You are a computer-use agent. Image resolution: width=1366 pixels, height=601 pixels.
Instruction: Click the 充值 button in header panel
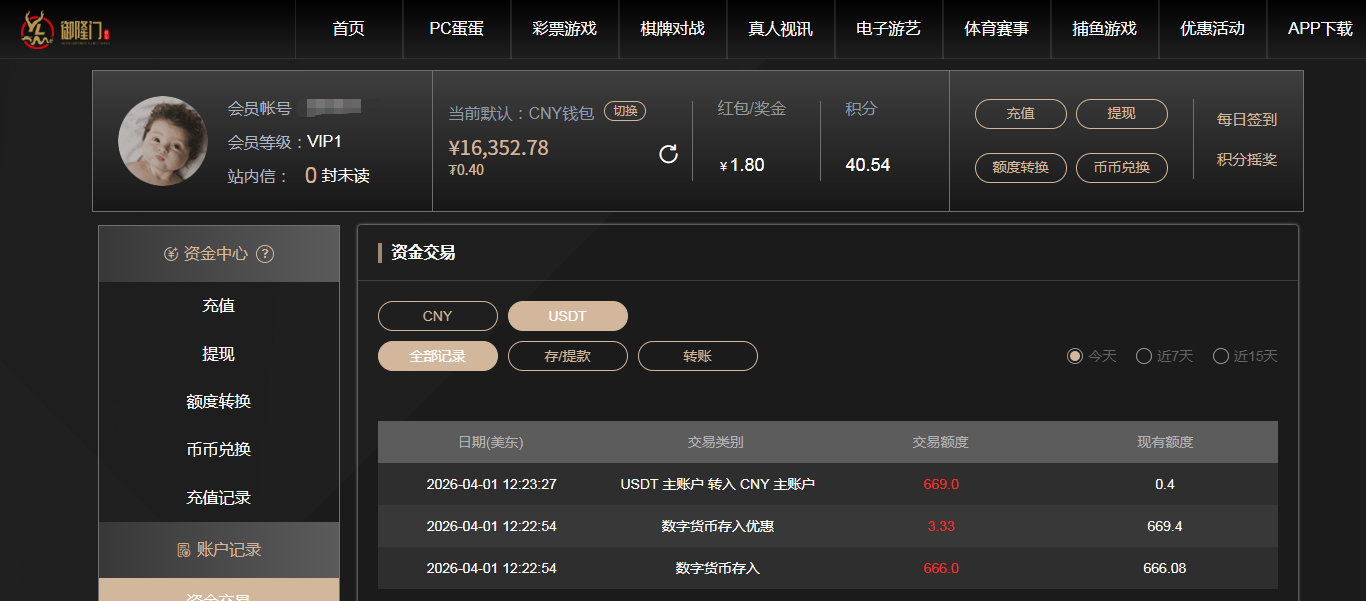pyautogui.click(x=1020, y=114)
